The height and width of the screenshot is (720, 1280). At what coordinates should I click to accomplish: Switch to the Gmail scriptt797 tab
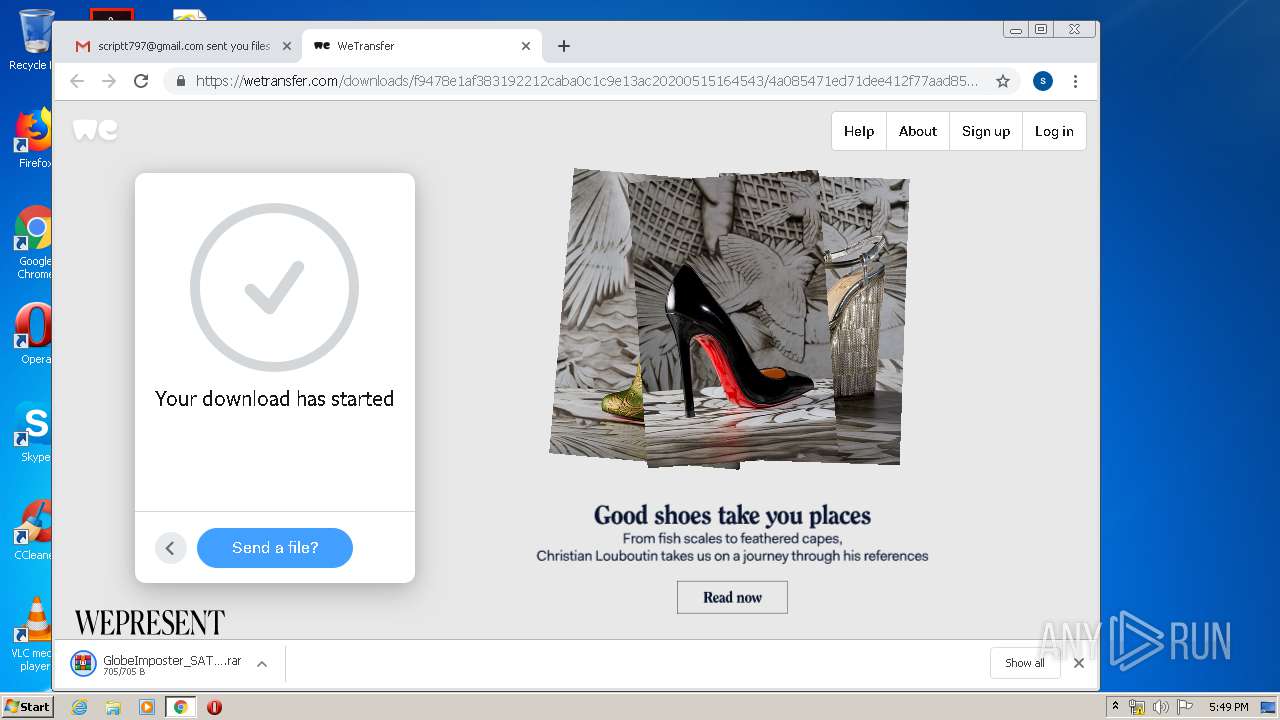pos(182,46)
